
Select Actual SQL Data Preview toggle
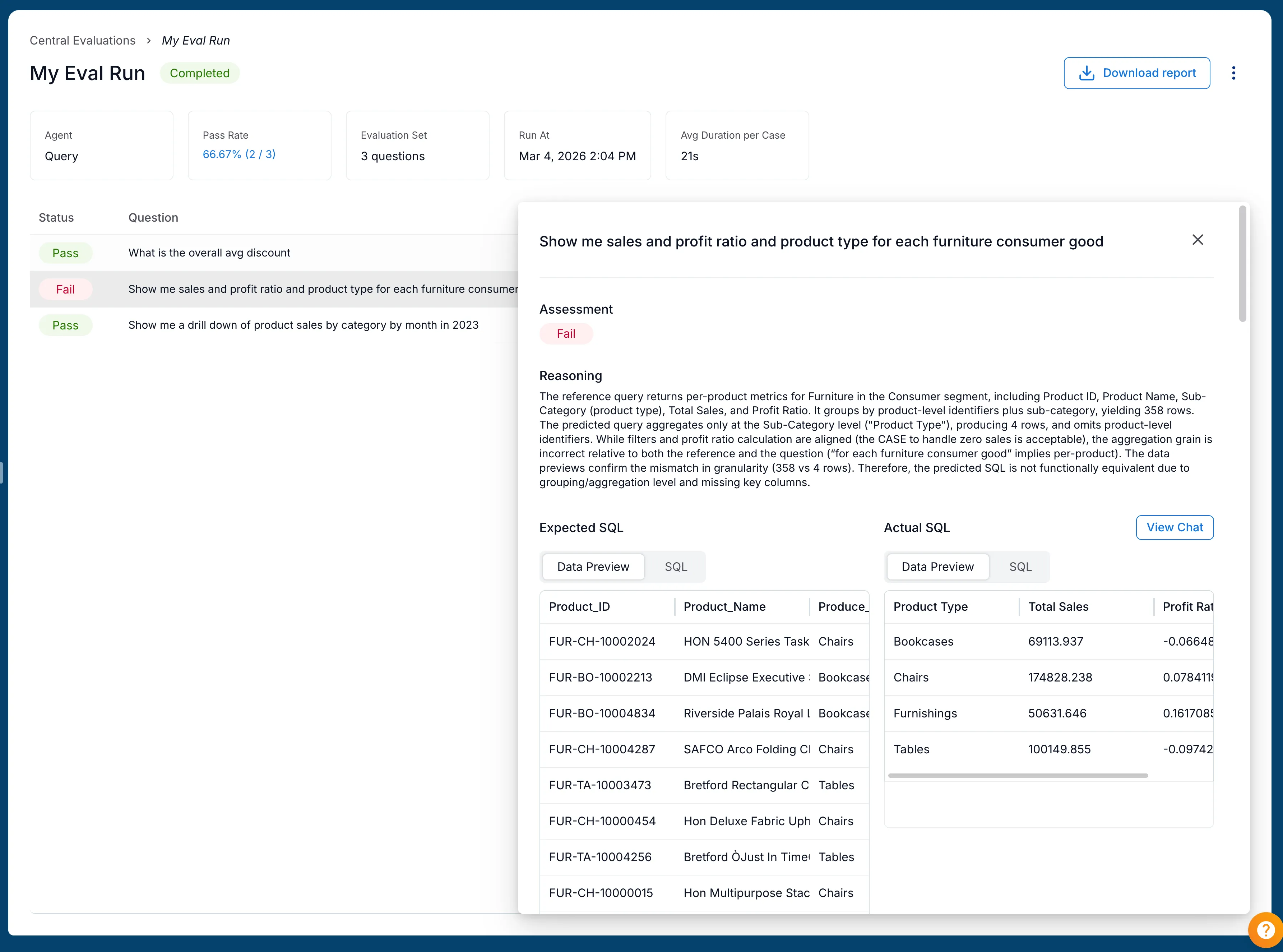[x=937, y=567]
